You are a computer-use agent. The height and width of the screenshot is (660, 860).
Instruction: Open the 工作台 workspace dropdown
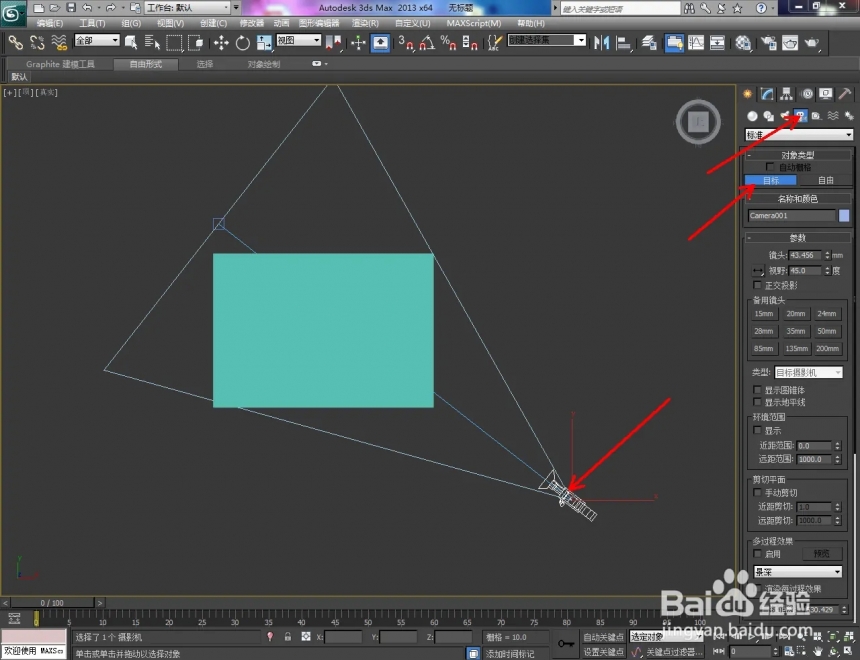188,8
